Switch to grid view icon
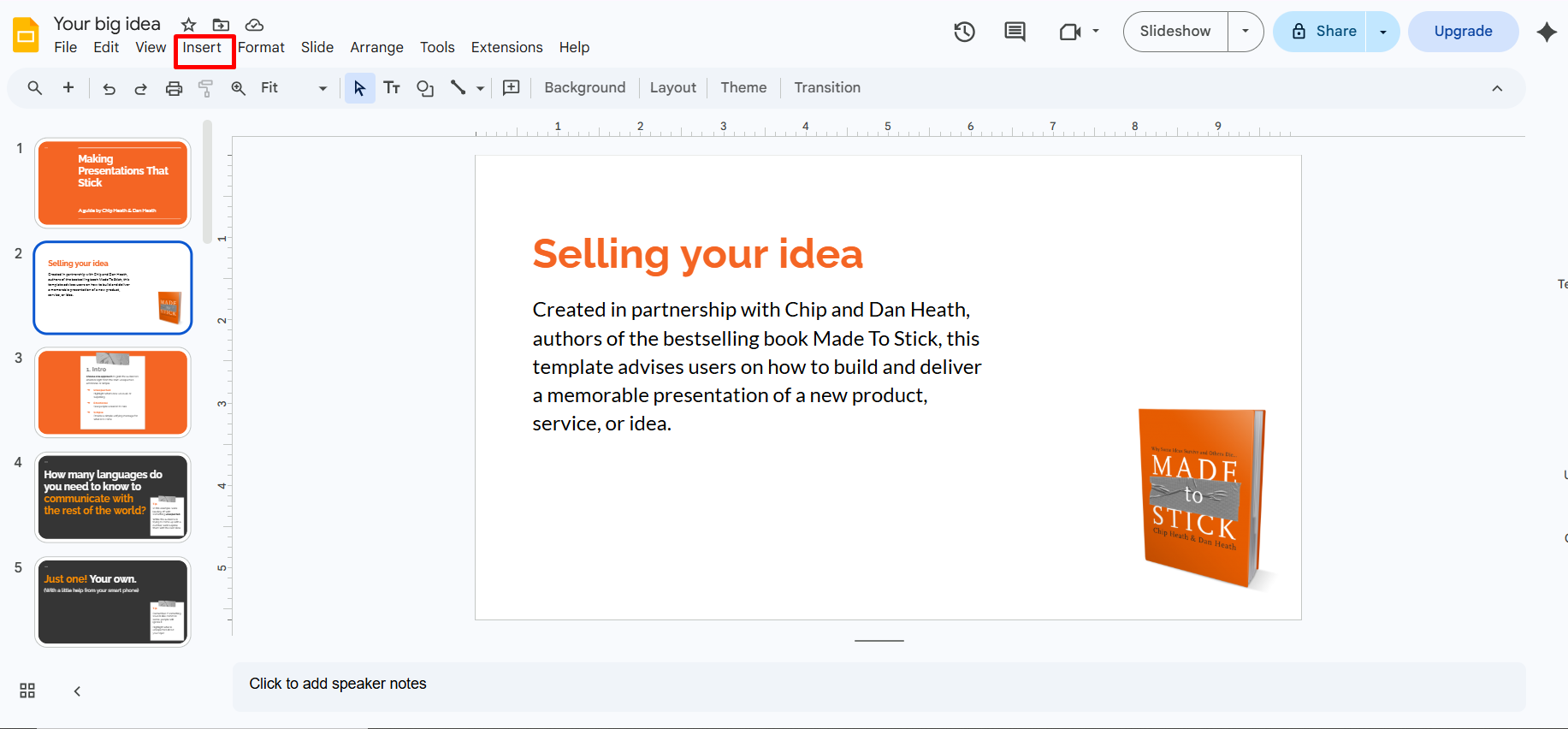 coord(27,690)
